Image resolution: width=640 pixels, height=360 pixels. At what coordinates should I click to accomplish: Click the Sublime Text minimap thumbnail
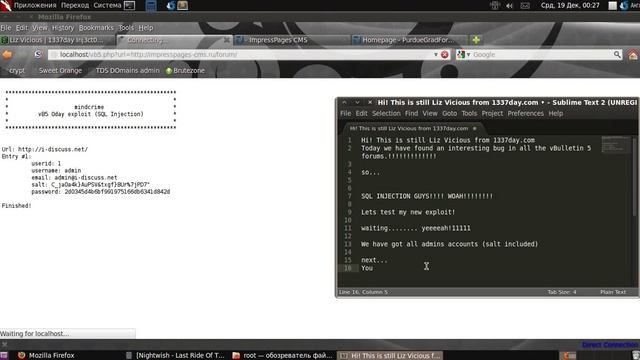616,145
